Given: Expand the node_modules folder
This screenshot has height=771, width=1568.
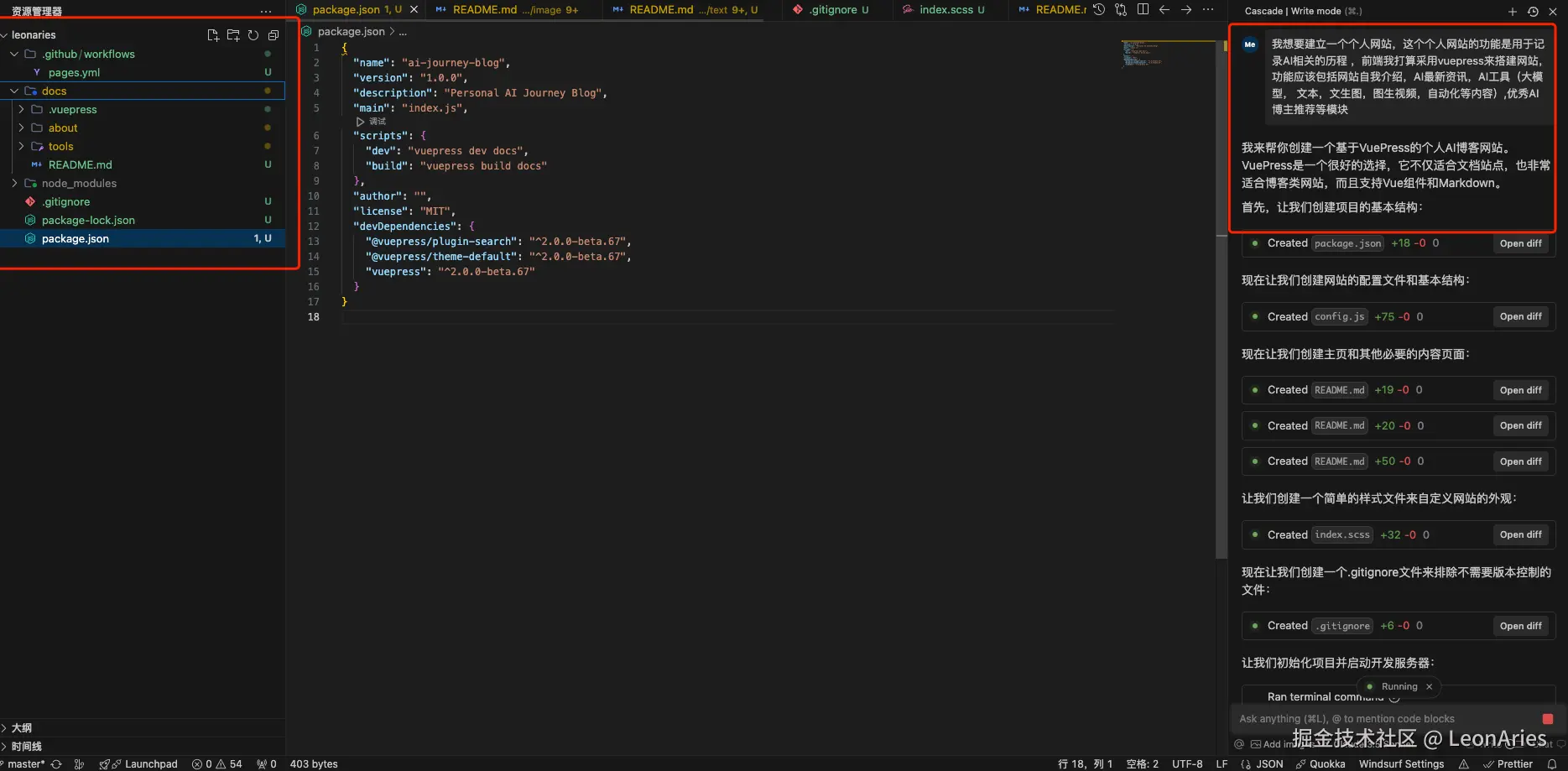Looking at the screenshot, I should click(x=14, y=183).
